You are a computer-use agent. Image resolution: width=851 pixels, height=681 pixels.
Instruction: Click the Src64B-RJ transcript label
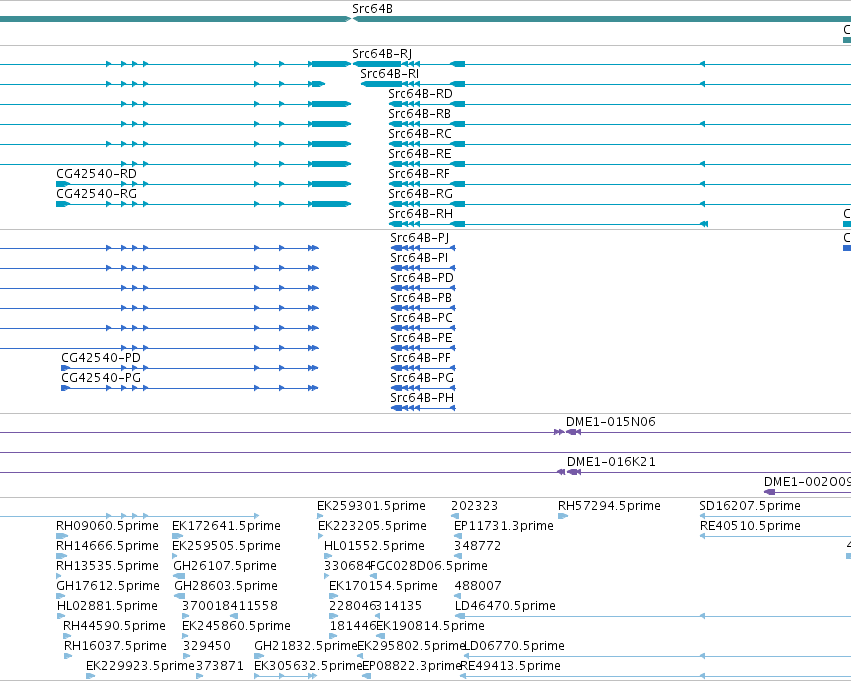click(382, 54)
